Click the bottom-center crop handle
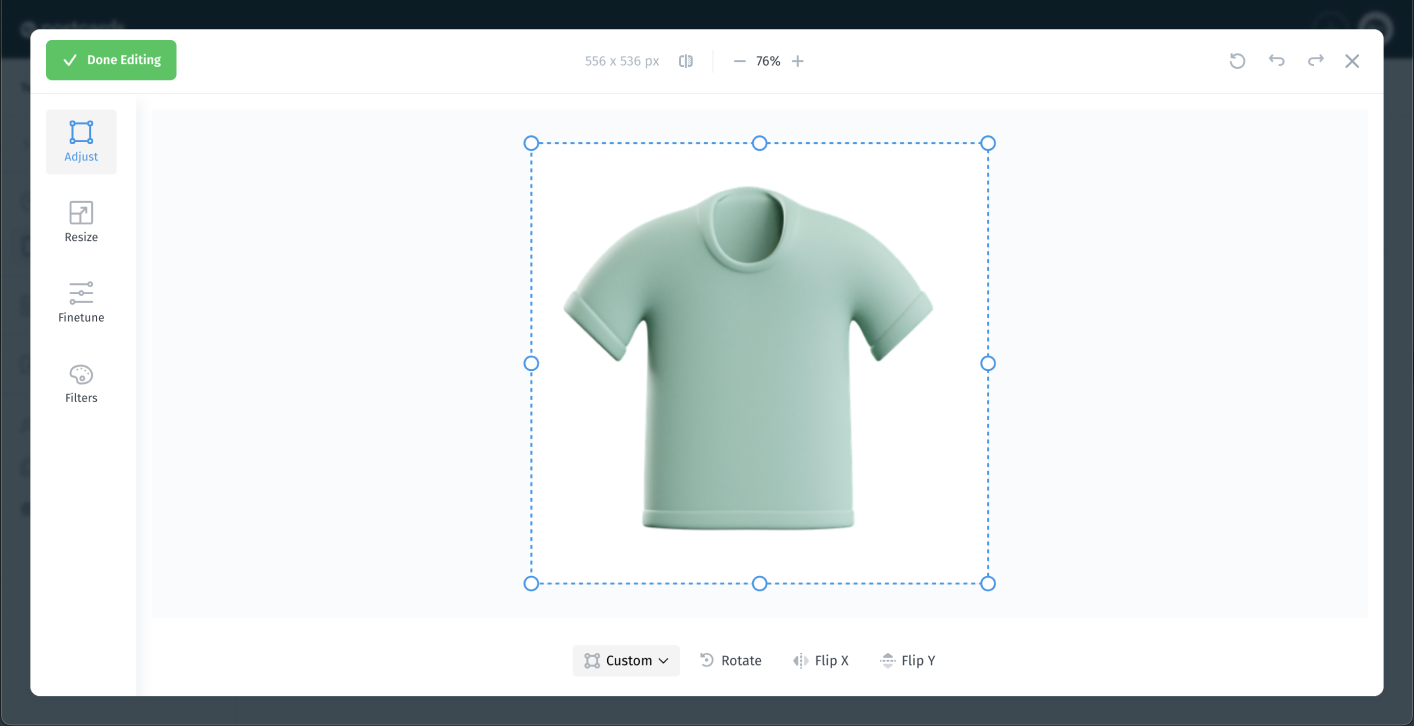 coord(760,583)
